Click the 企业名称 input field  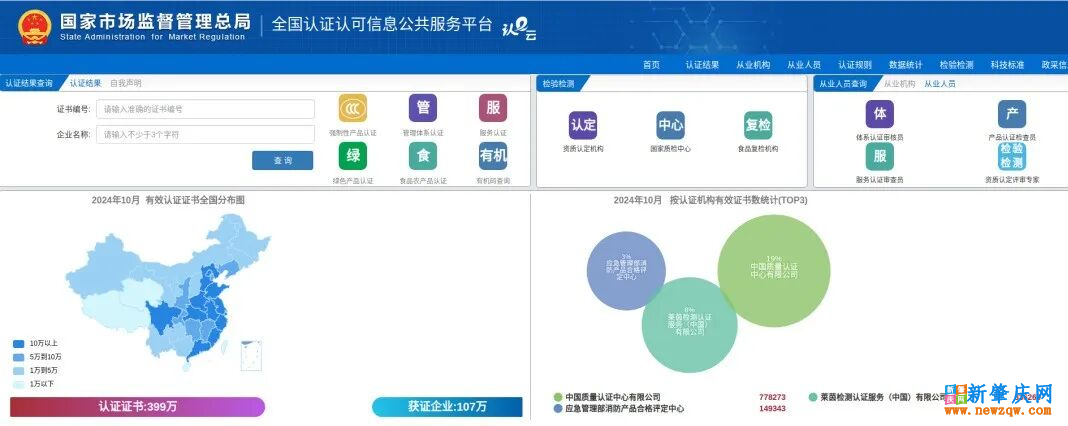tap(205, 134)
